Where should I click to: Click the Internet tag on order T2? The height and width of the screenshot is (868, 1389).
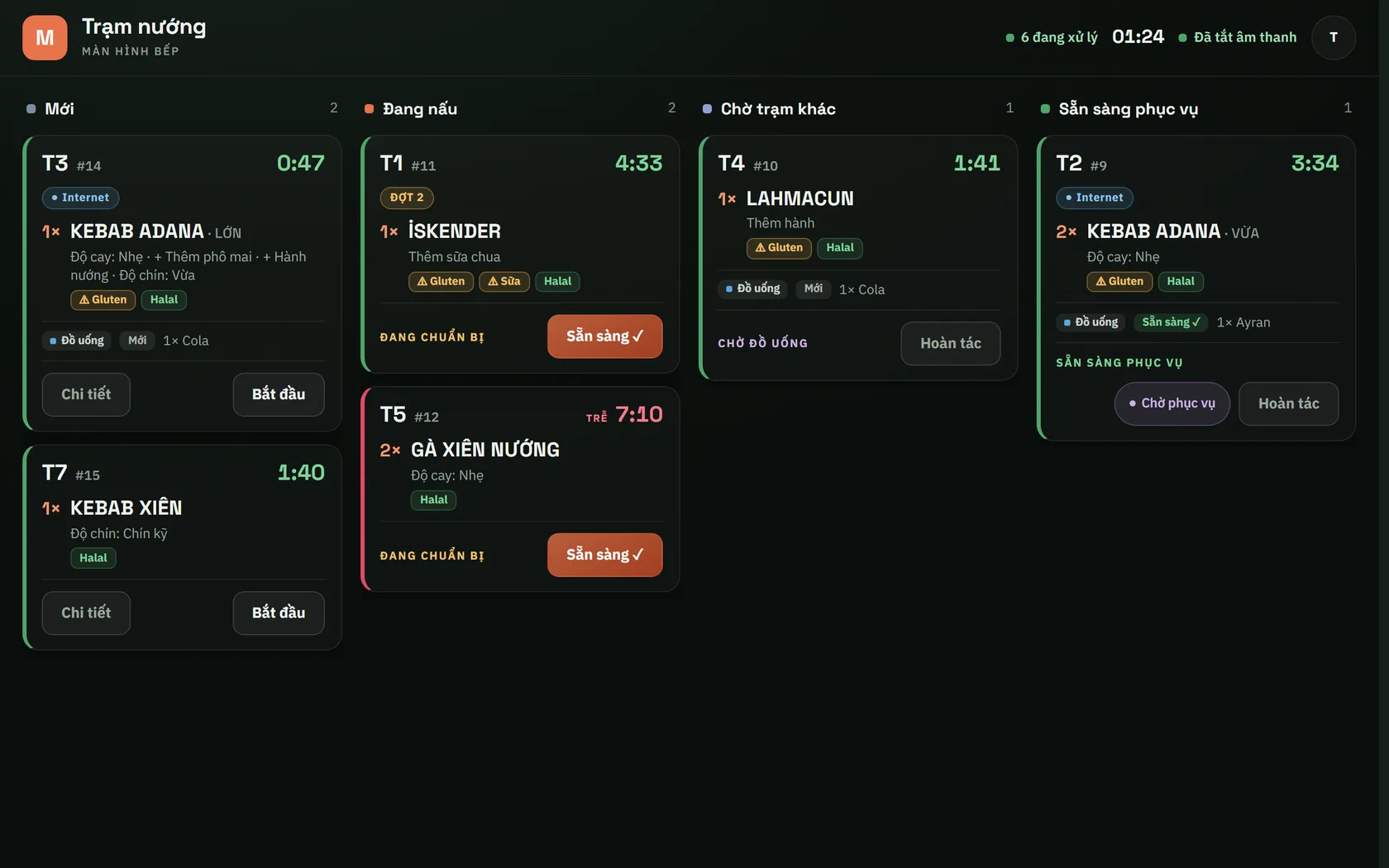coord(1095,198)
